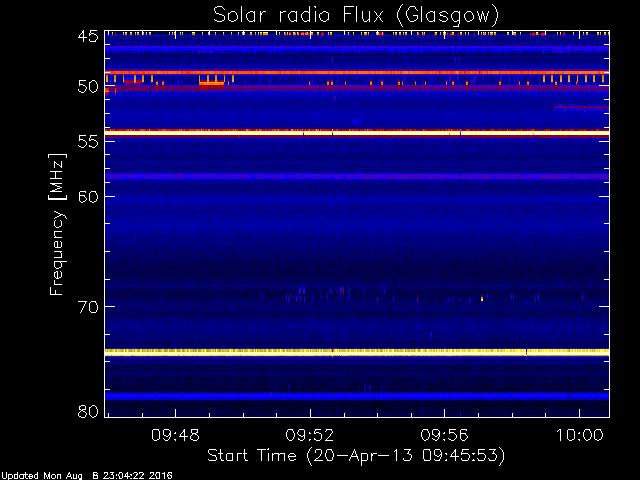Click the 80 frequency tick label
The image size is (640, 480).
pos(88,411)
